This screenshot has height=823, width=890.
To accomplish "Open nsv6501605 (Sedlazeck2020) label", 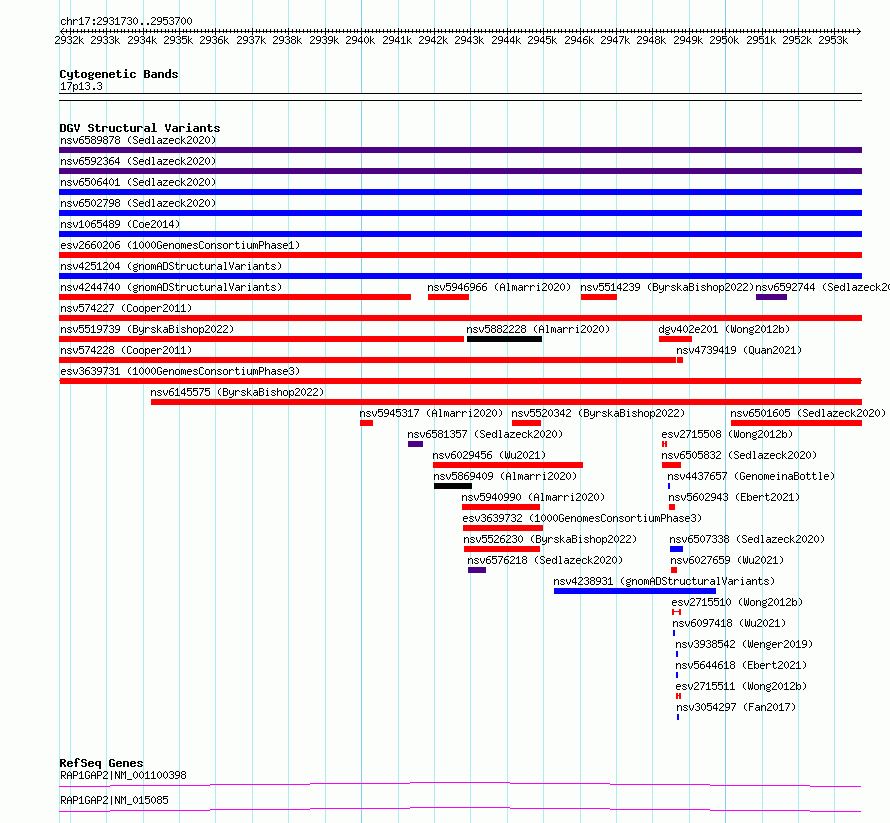I will point(808,413).
